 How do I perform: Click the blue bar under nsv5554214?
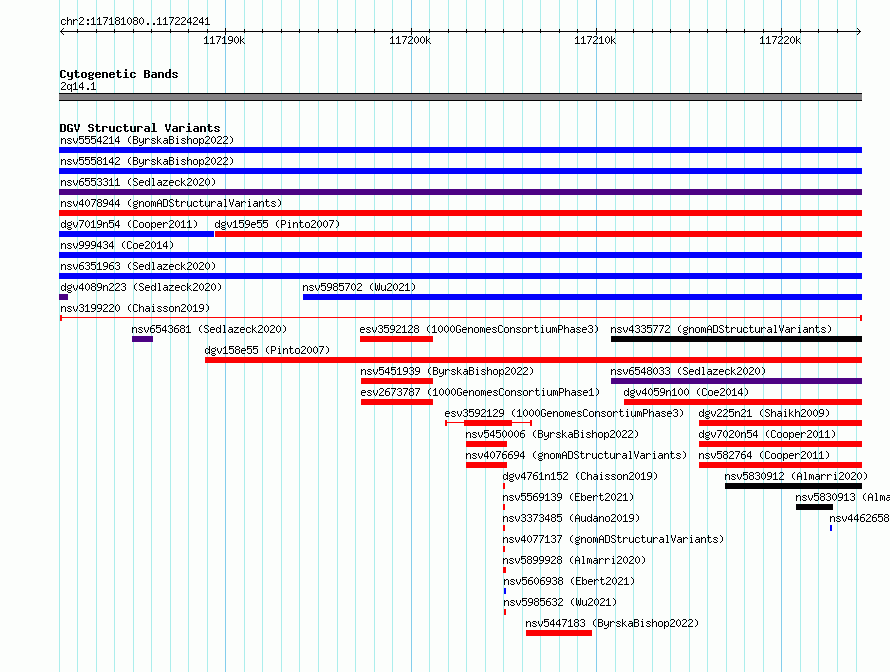[460, 150]
